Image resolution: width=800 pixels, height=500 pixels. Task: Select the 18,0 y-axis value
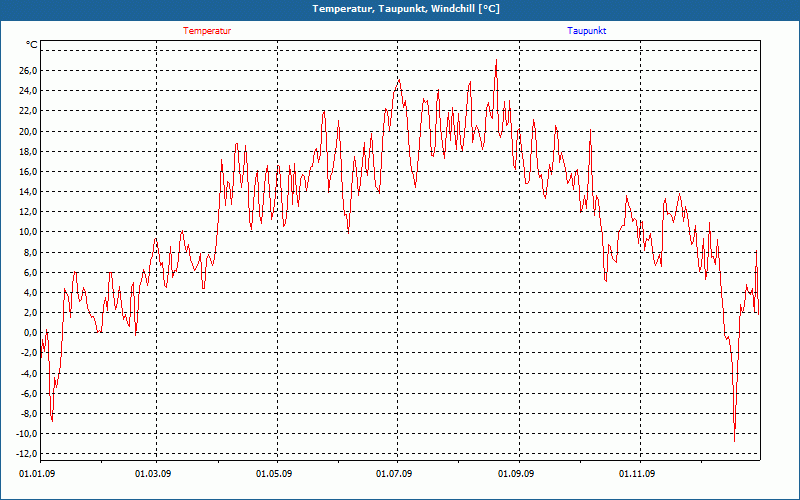pyautogui.click(x=29, y=152)
